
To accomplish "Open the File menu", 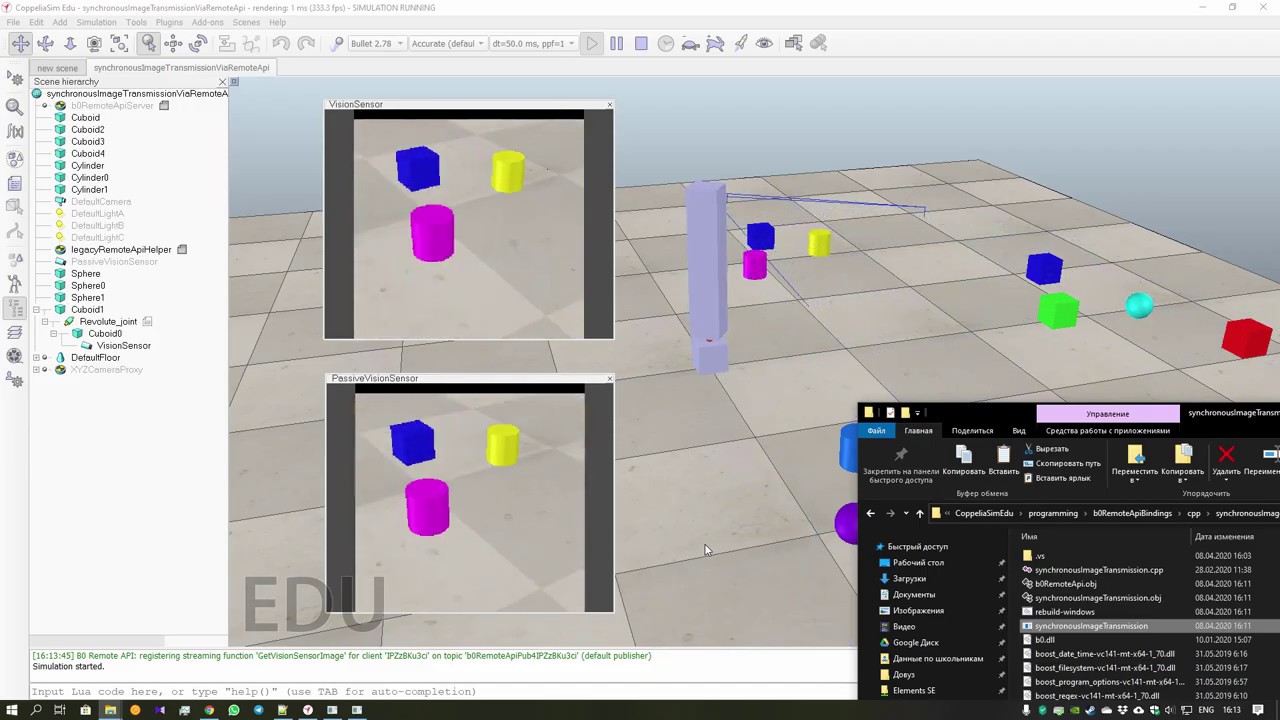I will pos(13,22).
